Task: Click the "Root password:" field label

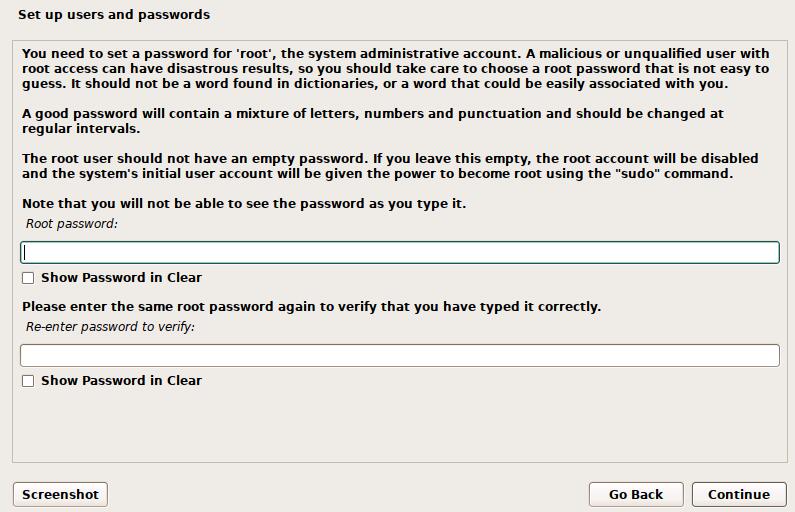Action: coord(72,224)
